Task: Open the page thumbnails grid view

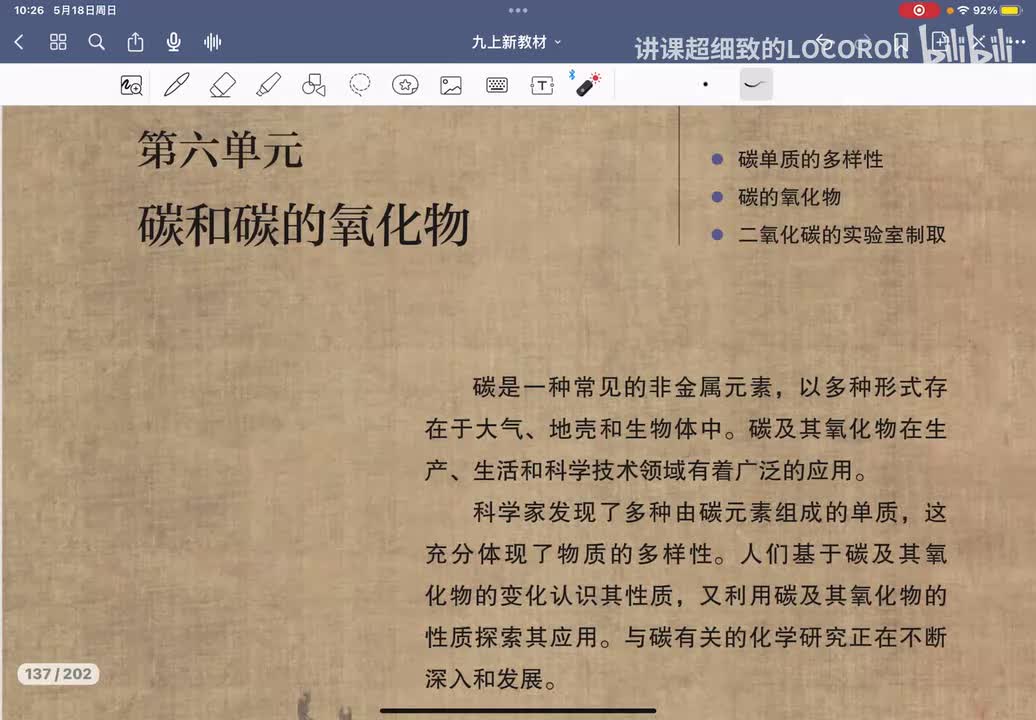Action: coord(58,42)
